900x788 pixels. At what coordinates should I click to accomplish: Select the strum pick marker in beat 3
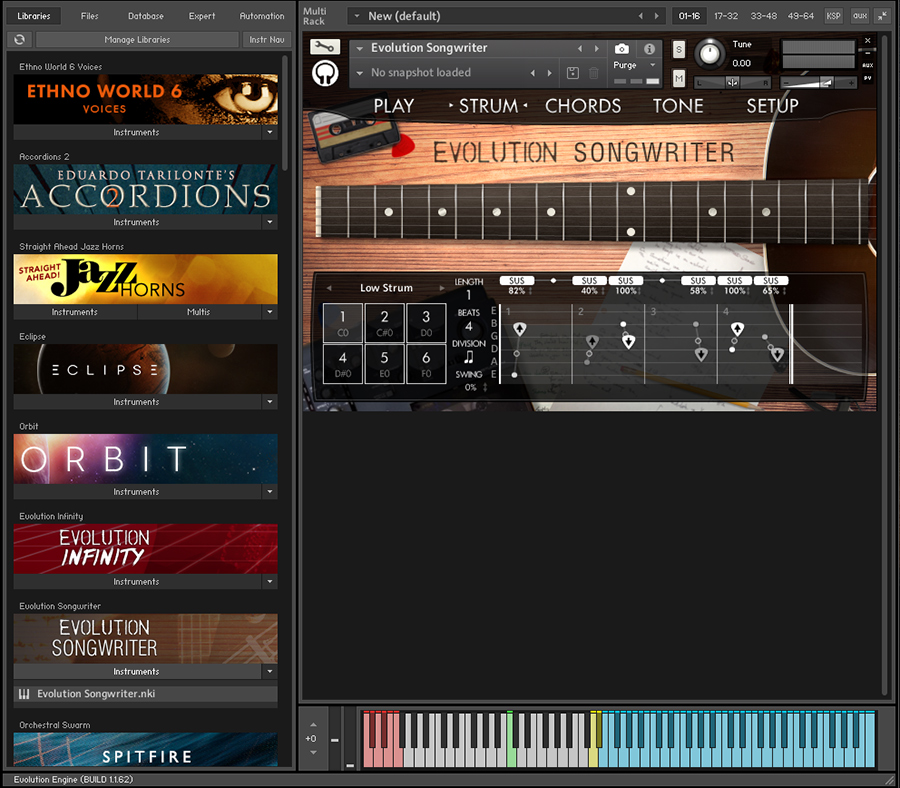(701, 355)
